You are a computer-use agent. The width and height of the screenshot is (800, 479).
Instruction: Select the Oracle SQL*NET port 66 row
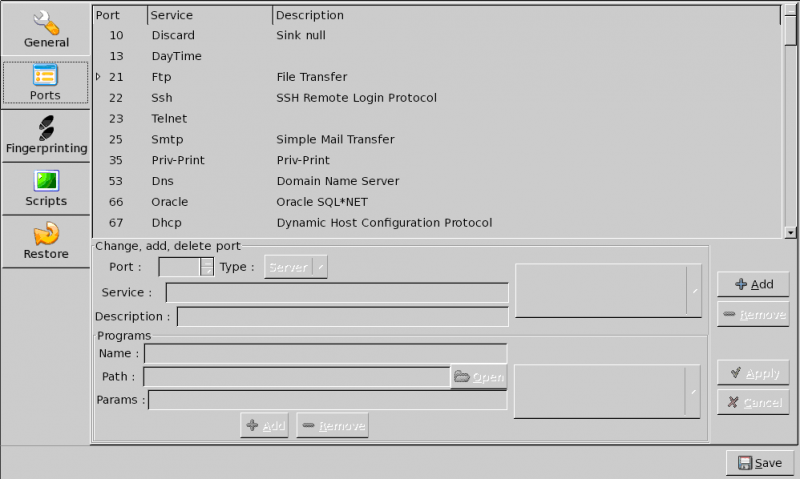point(300,202)
